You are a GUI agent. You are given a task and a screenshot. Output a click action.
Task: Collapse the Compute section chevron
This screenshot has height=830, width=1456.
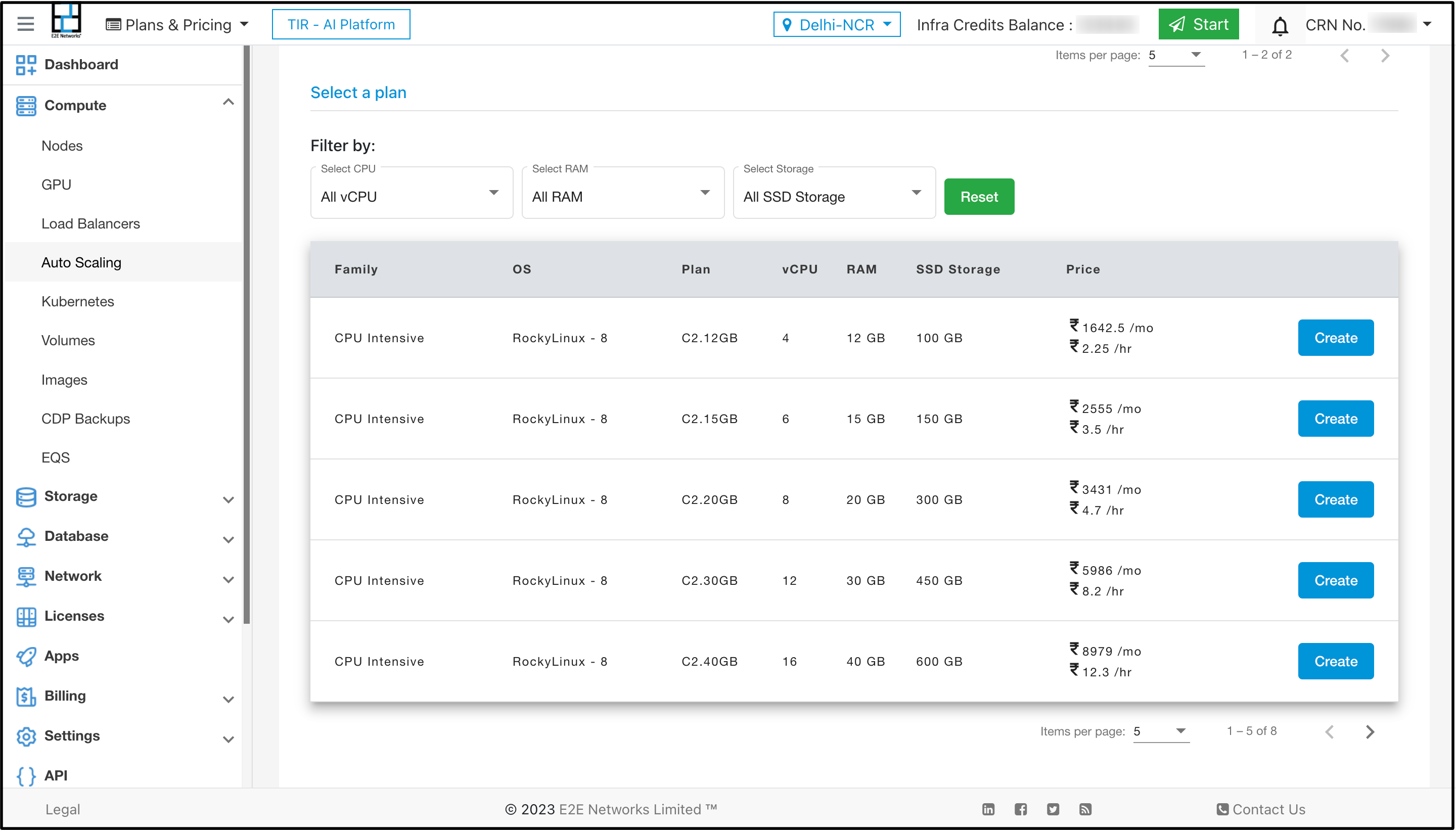click(x=228, y=102)
